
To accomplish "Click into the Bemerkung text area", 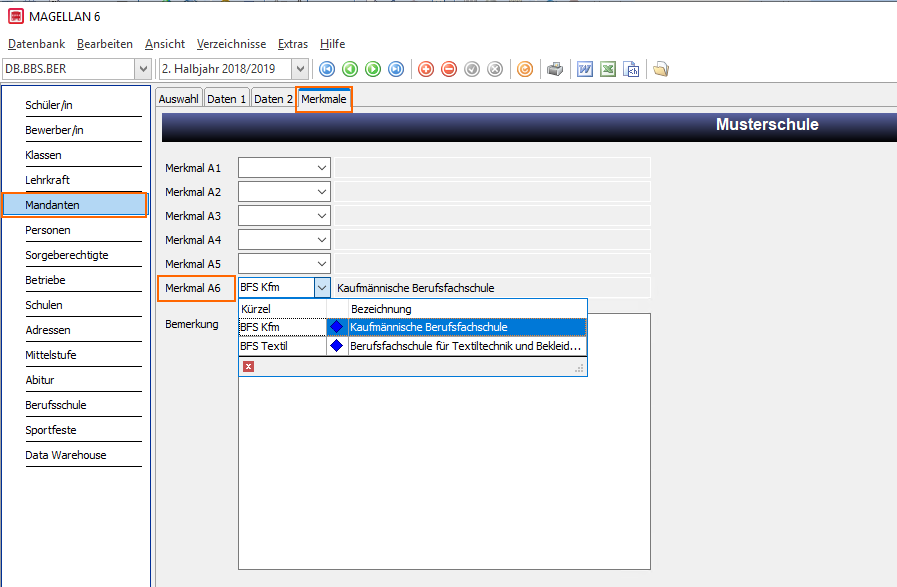I will [444, 472].
